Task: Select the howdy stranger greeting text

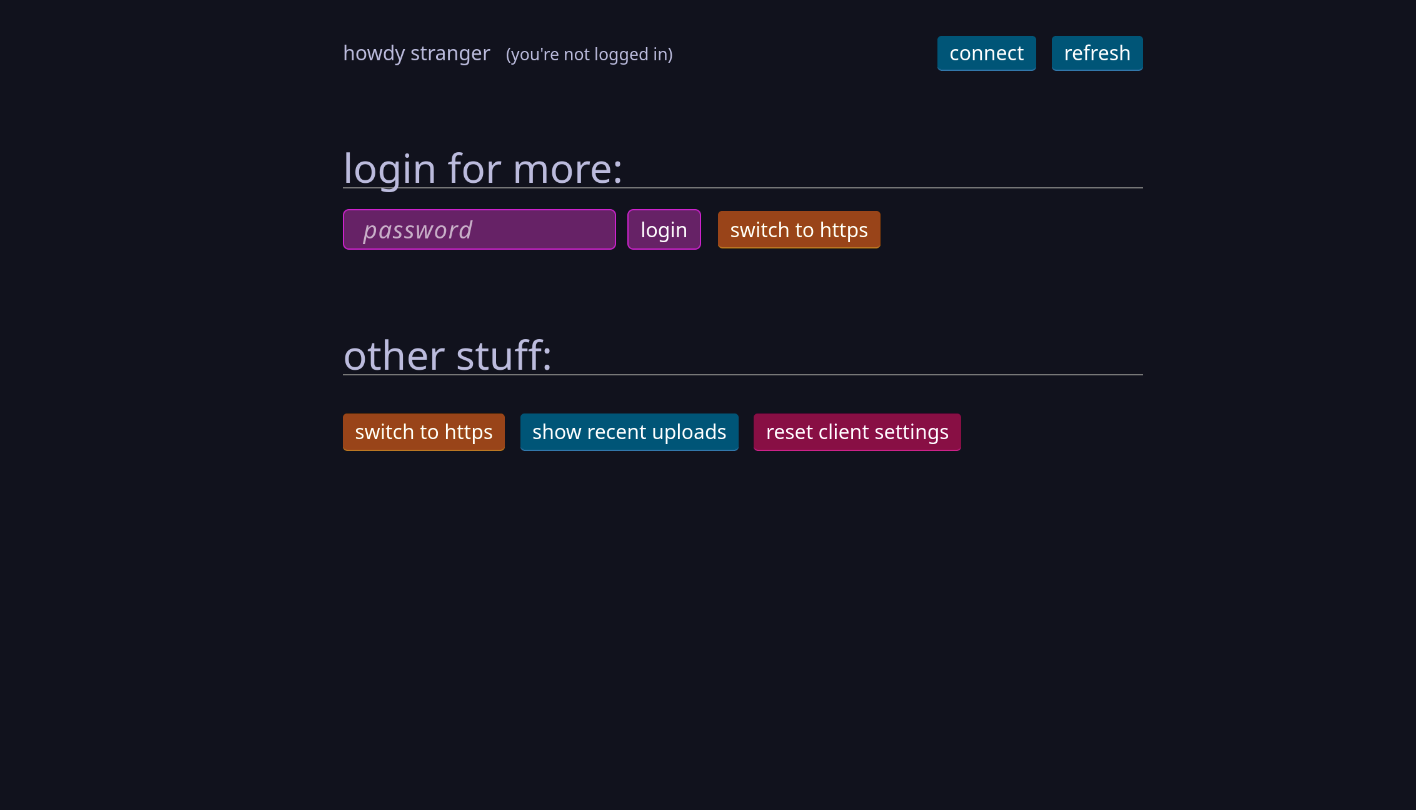Action: (416, 53)
